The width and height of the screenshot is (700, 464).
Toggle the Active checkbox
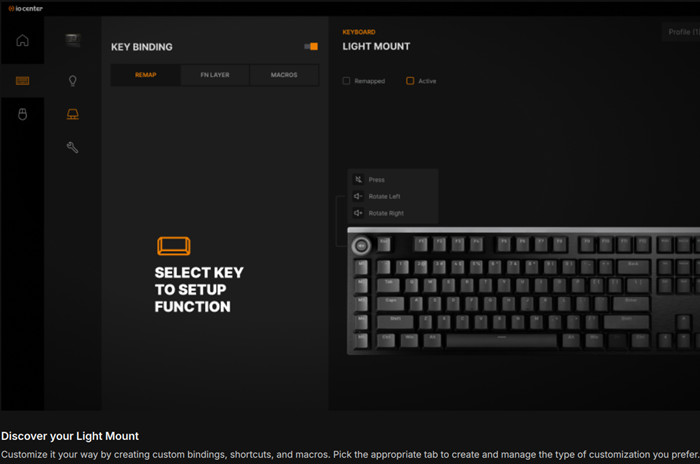tap(410, 81)
